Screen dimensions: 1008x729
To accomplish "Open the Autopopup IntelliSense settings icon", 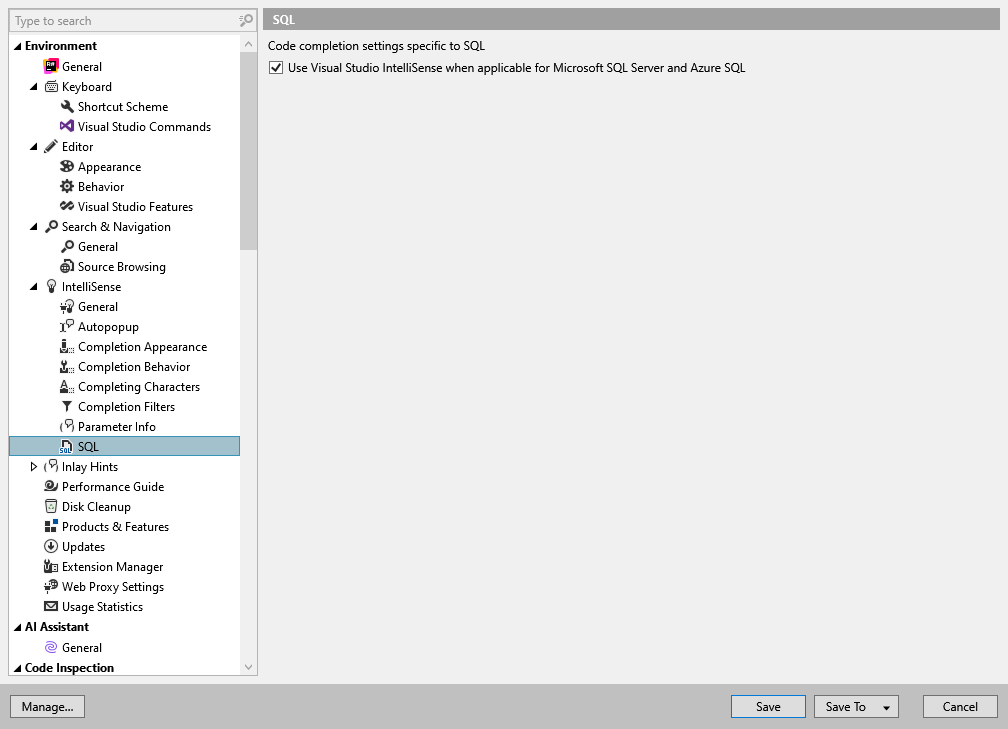I will (x=66, y=326).
